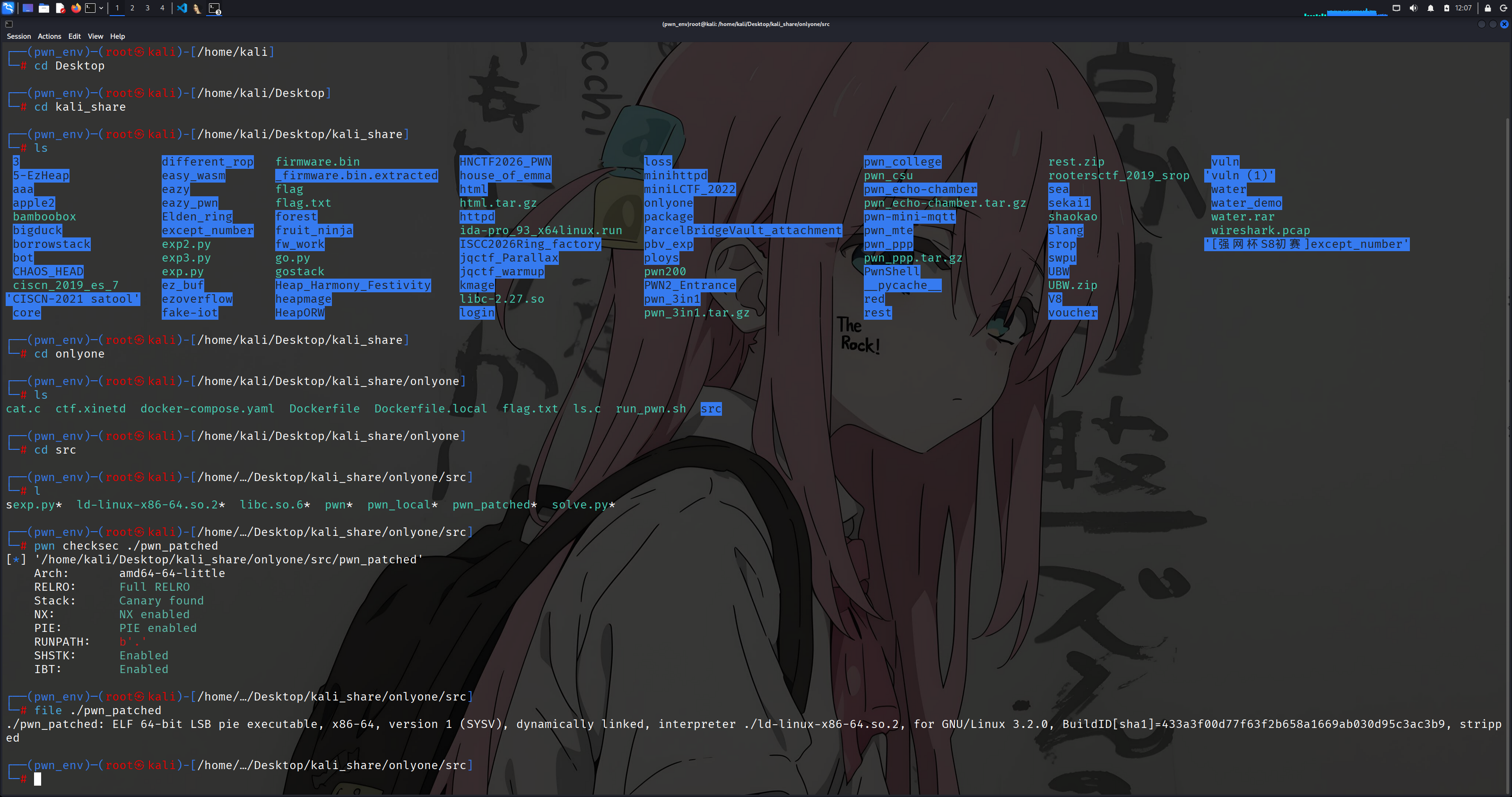Click 'rootersctf_2019_srop' in the listing
Screen dimensions: 1512x797
(x=1119, y=175)
